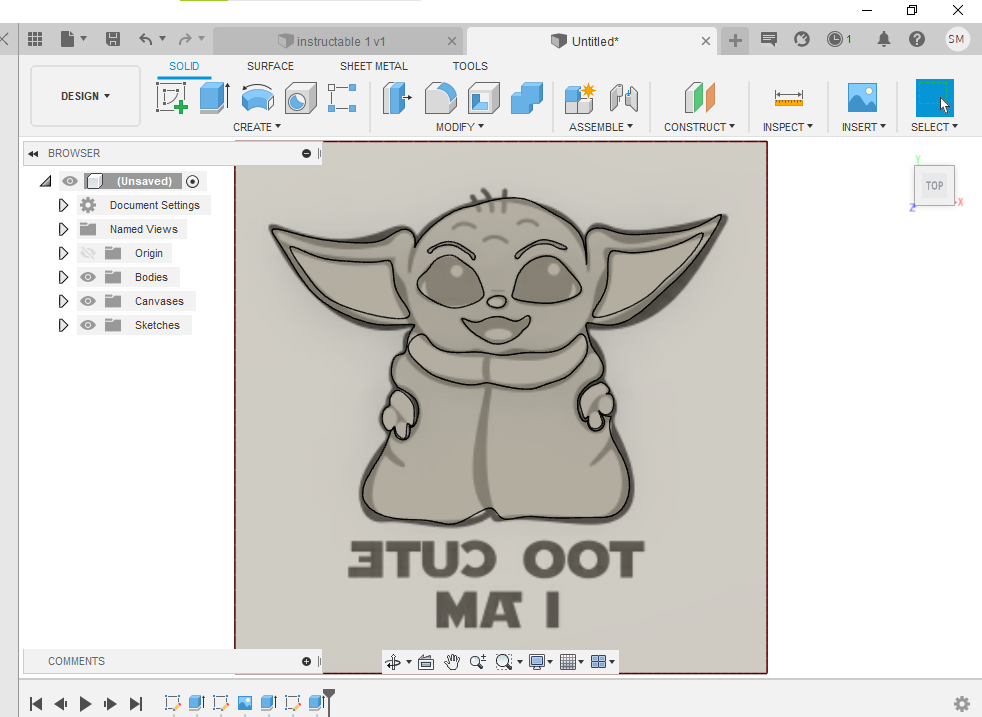Open the MODIFY menu
Screen dimensions: 982x717
[459, 127]
